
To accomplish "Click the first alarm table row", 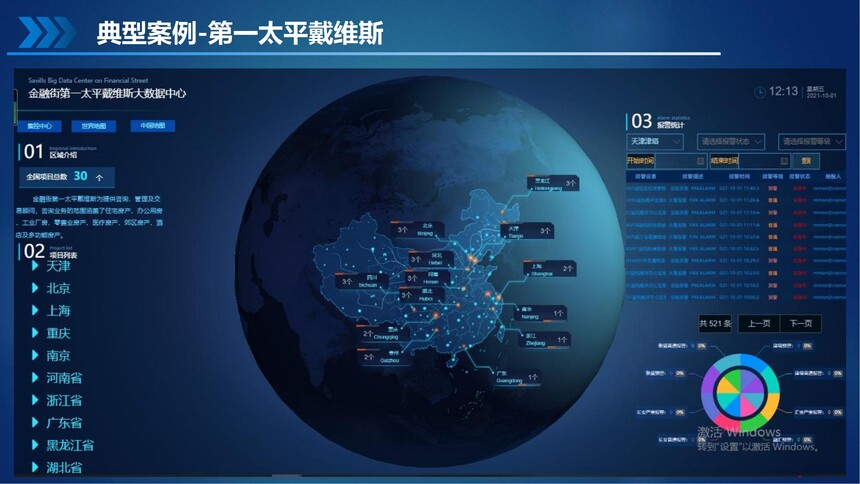I will [x=735, y=188].
